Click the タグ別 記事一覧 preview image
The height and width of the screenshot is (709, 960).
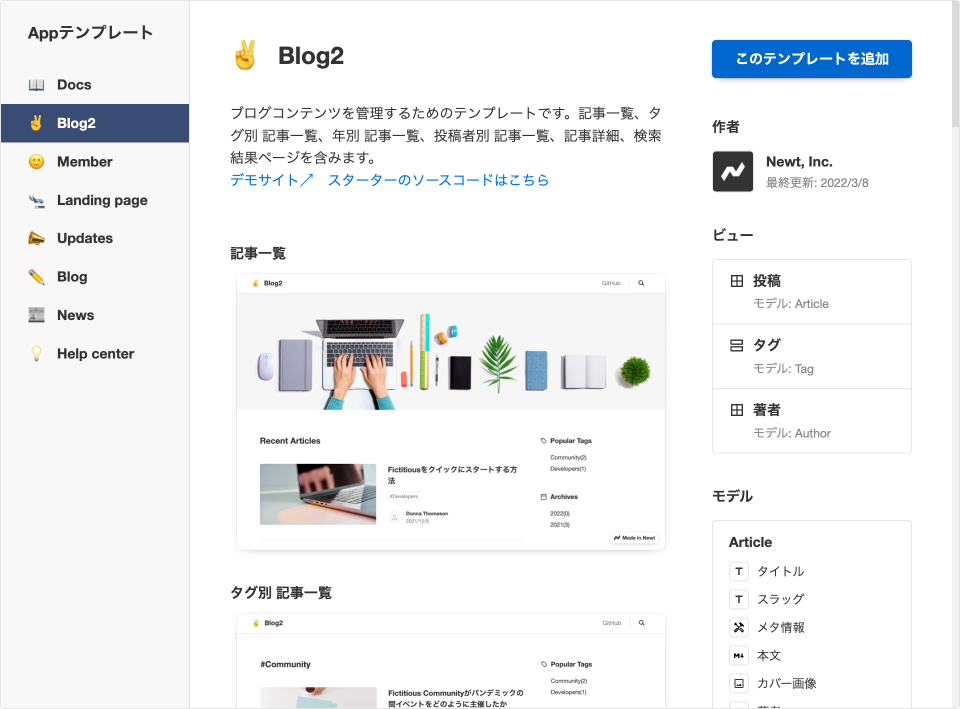(x=450, y=660)
